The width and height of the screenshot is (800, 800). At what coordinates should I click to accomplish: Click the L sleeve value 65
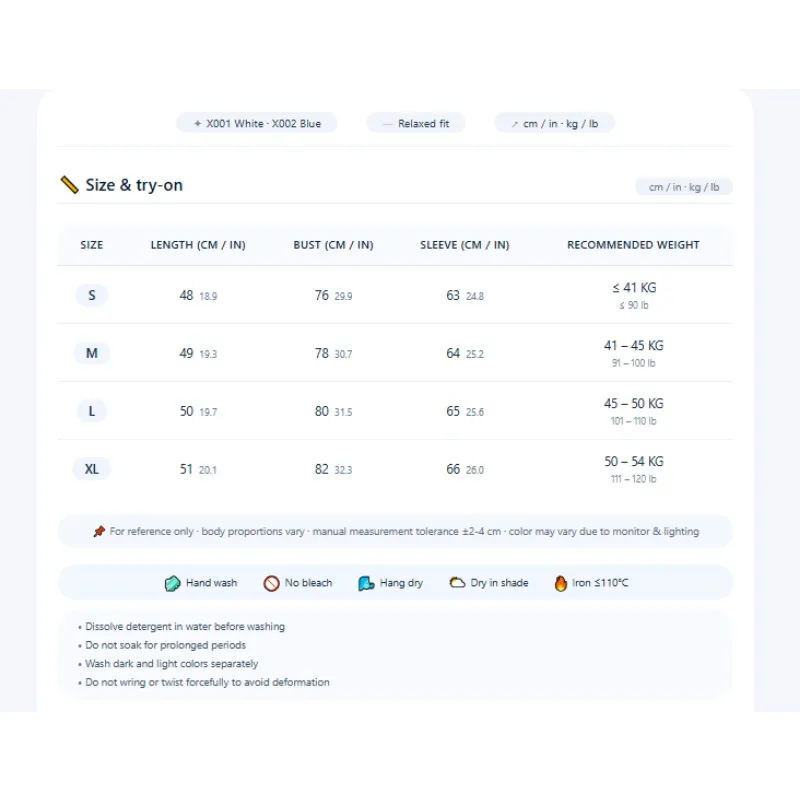pos(453,411)
